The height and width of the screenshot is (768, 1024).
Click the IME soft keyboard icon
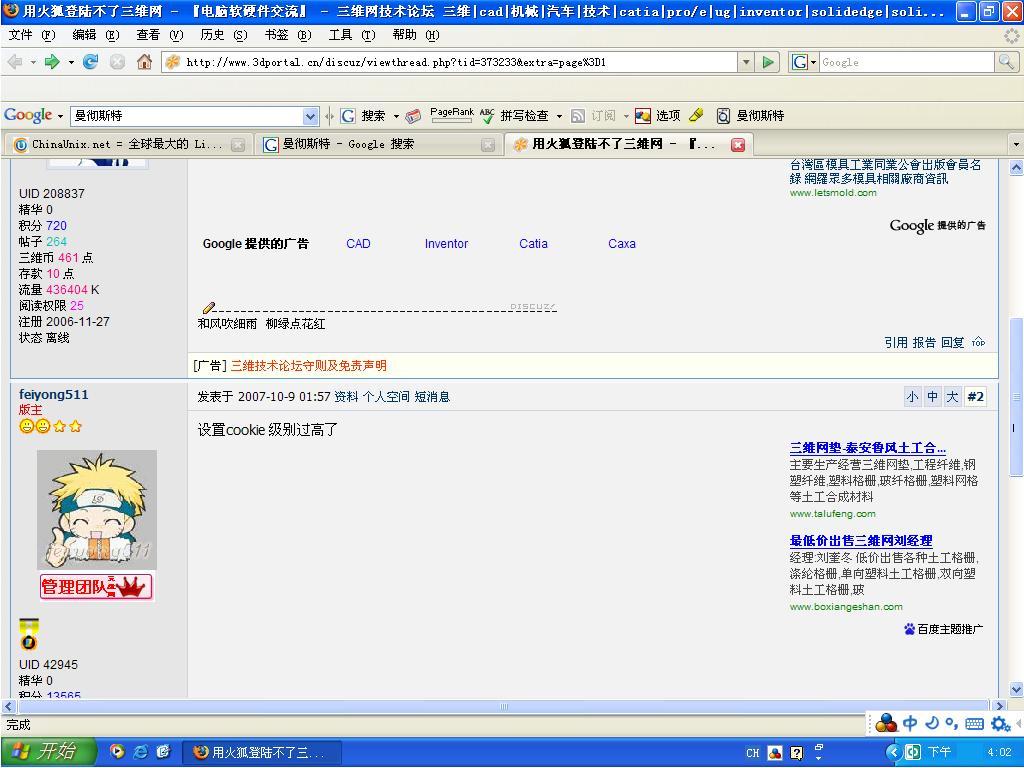coord(974,723)
